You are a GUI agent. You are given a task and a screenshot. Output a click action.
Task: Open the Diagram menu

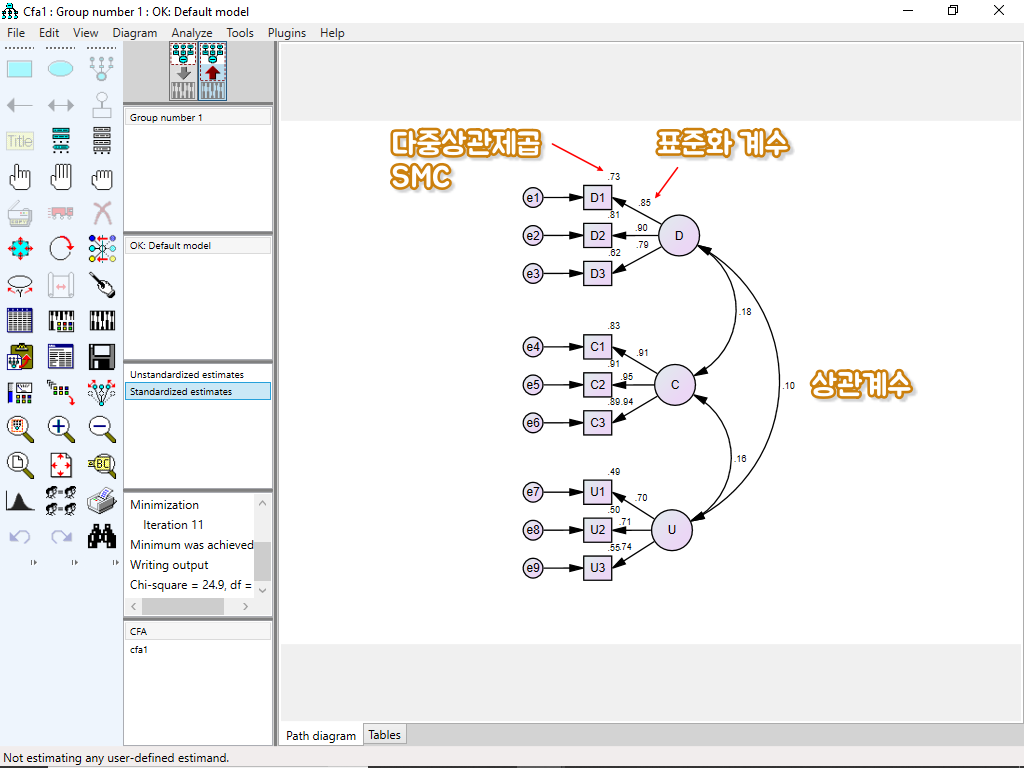coord(135,33)
